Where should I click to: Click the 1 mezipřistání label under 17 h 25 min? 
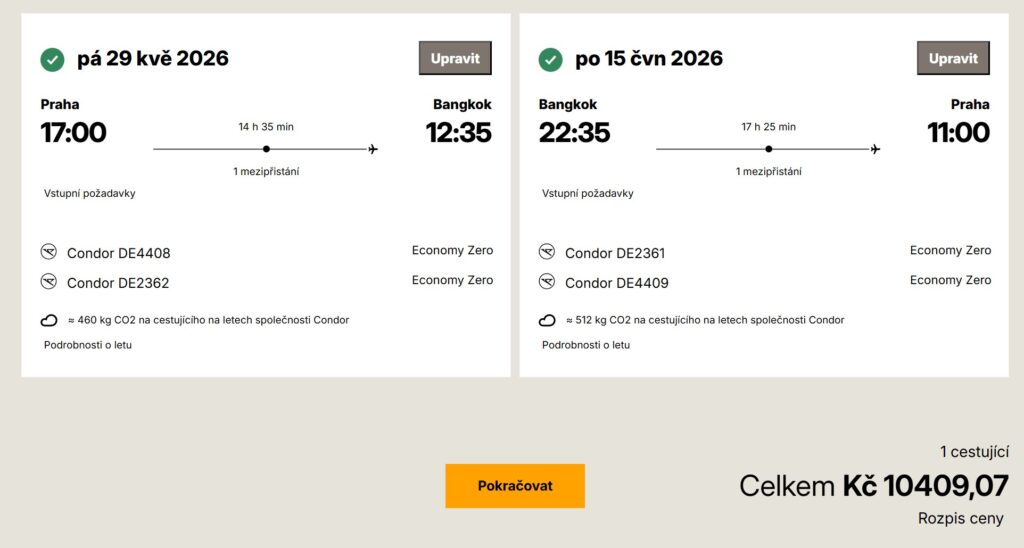click(768, 171)
